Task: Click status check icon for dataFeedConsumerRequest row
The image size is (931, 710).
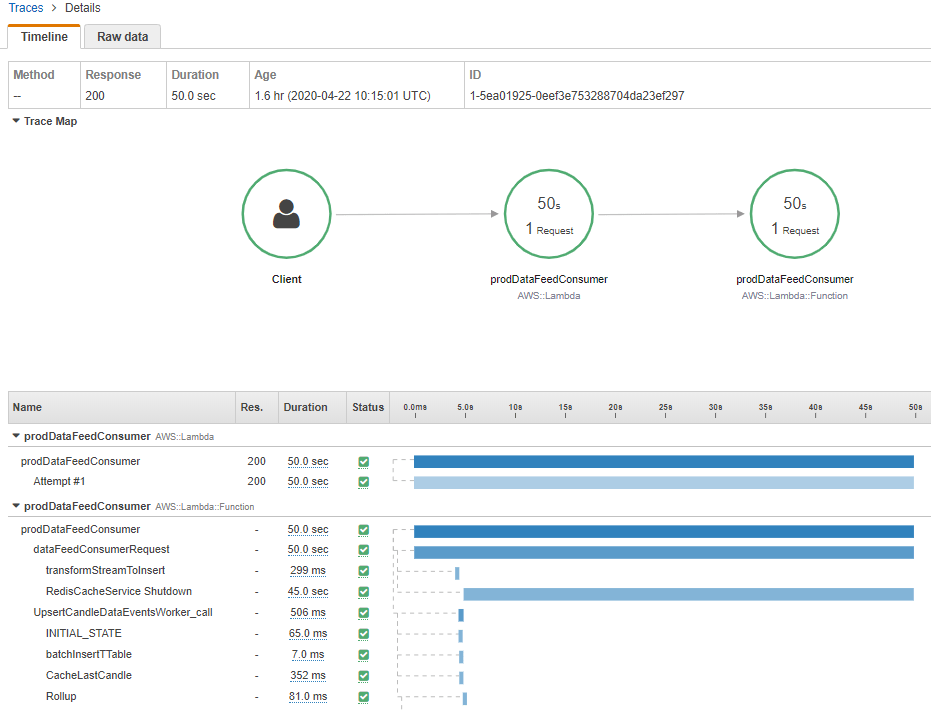Action: pyautogui.click(x=363, y=550)
